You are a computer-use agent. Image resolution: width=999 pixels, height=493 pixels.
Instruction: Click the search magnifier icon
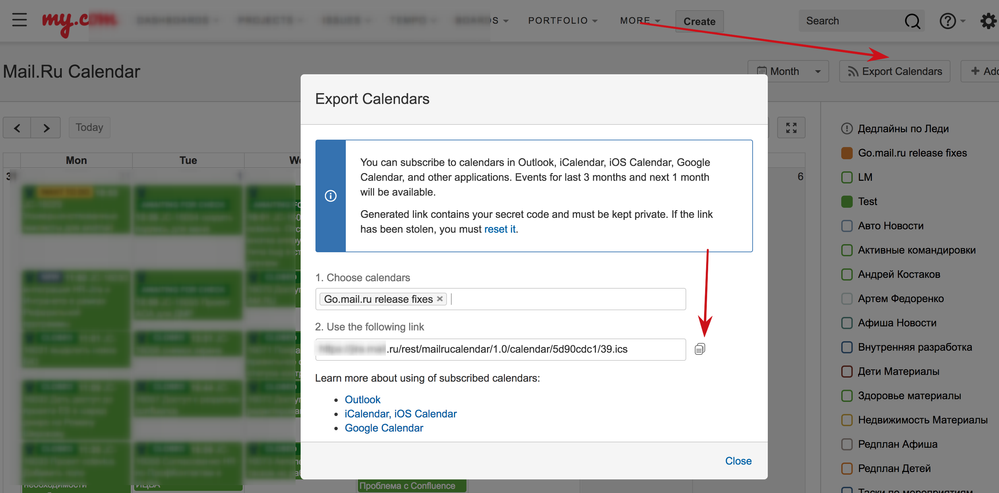pyautogui.click(x=912, y=21)
